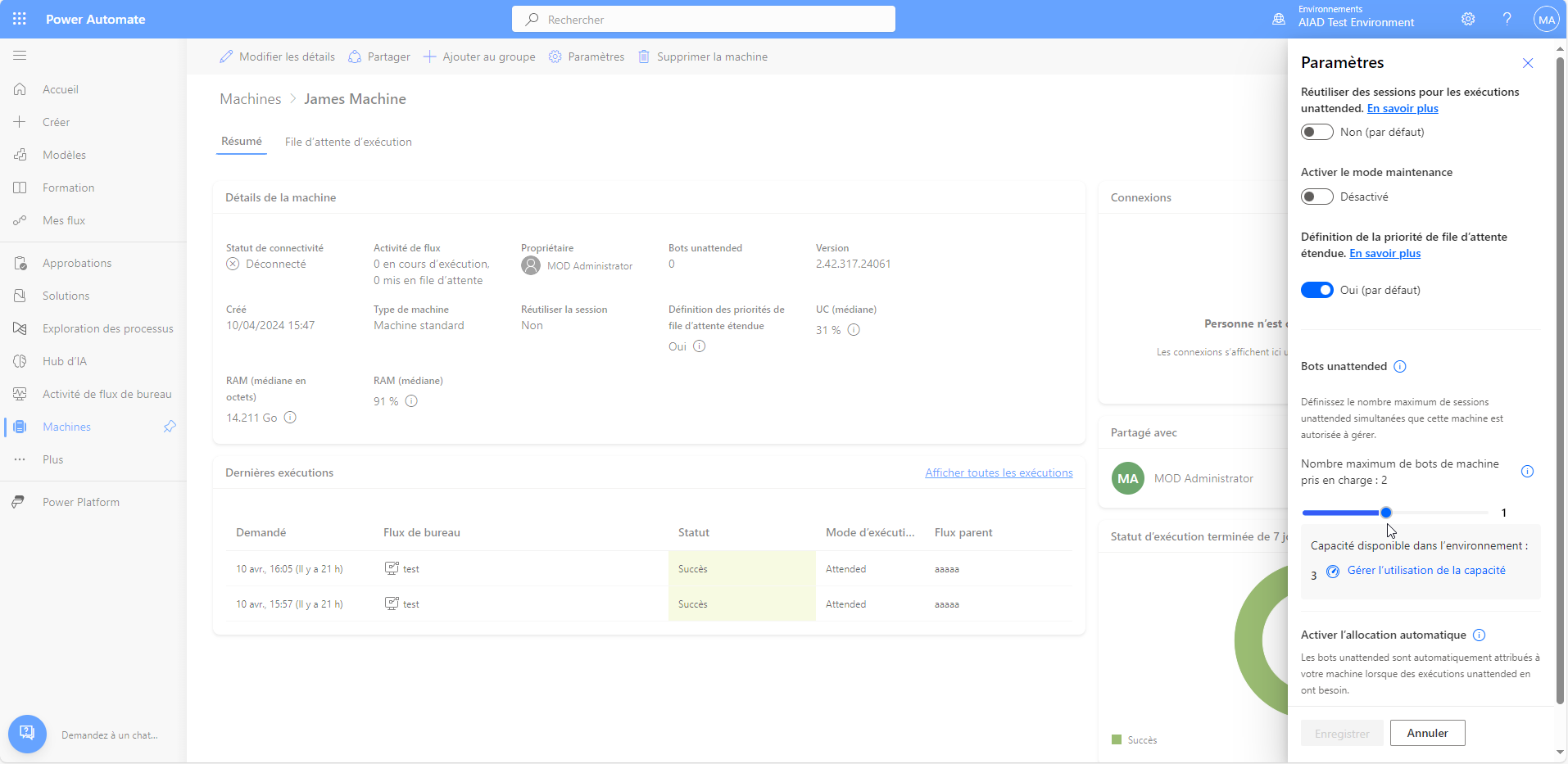Click info icon beside Nombre maximum de bots
Screen dimensions: 1568x764
point(1527,472)
